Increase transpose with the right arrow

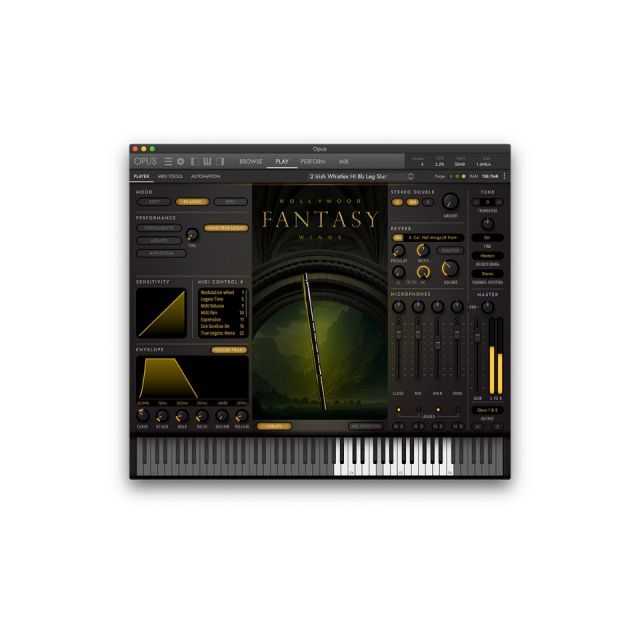(x=499, y=202)
